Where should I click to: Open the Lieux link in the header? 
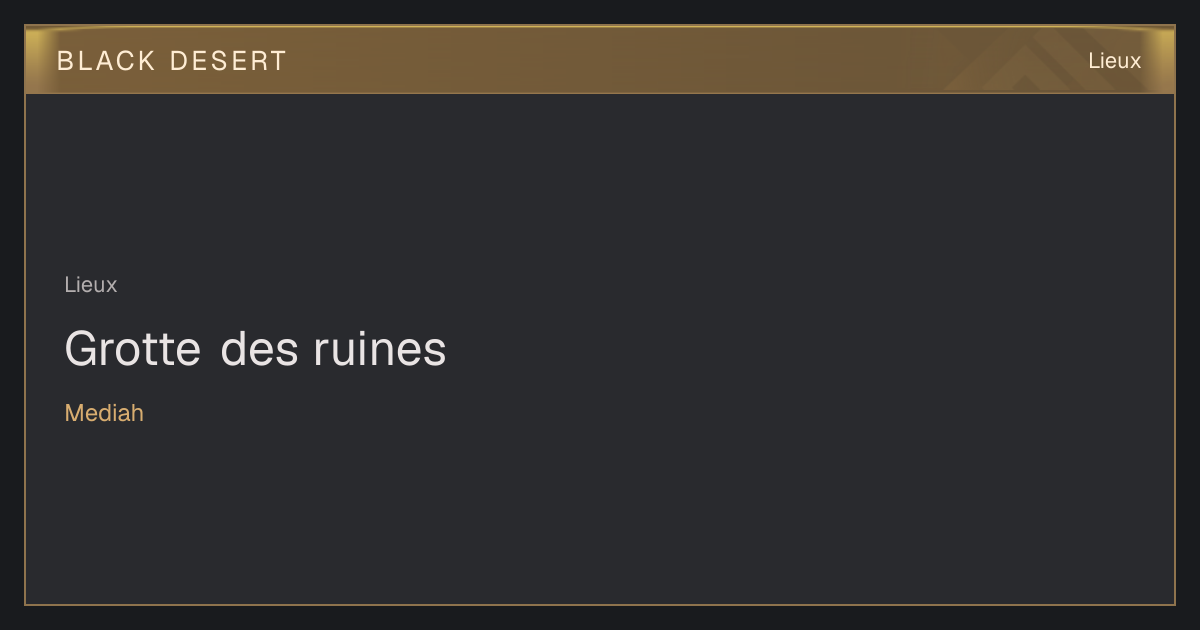click(x=1114, y=61)
